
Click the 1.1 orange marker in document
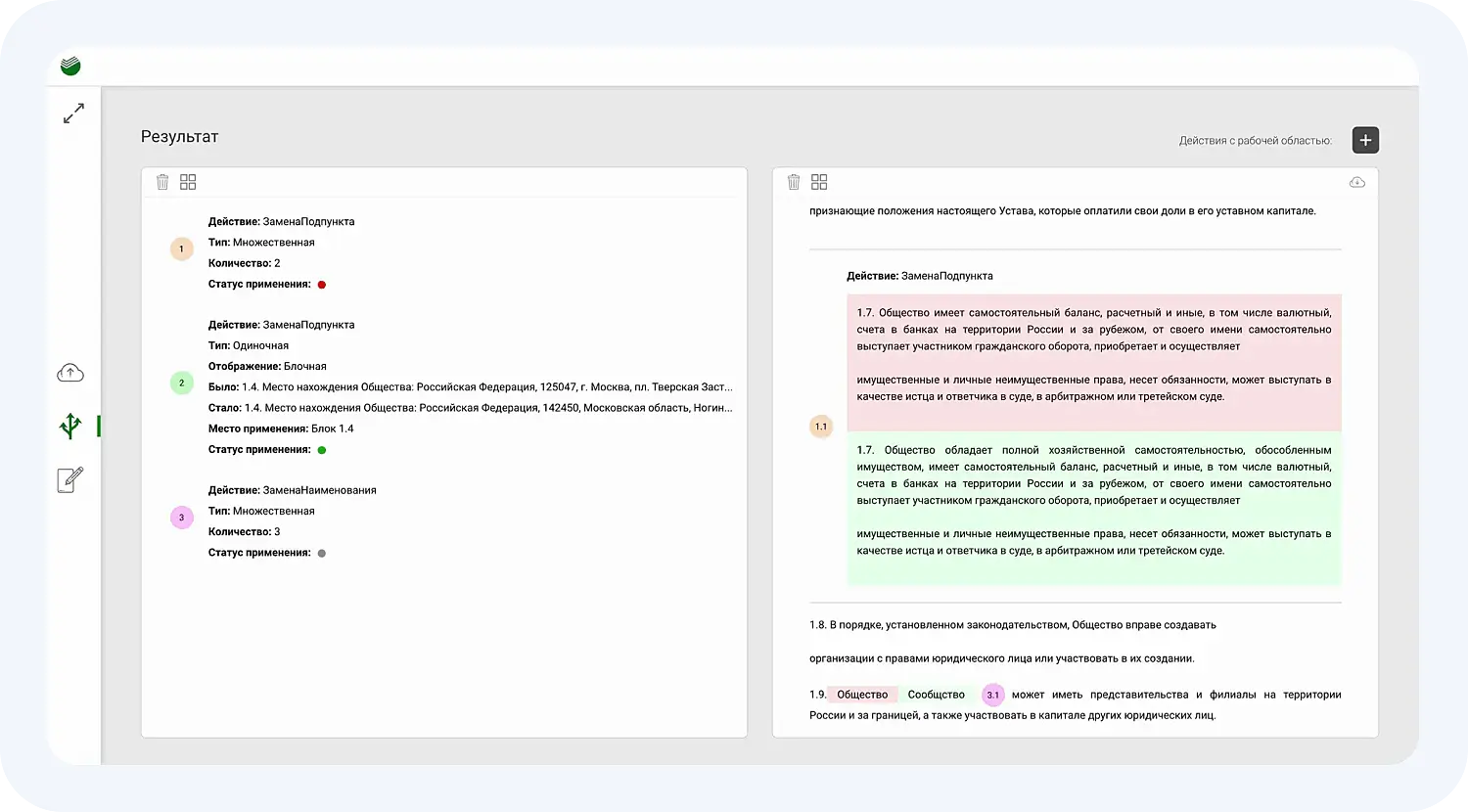(x=820, y=427)
